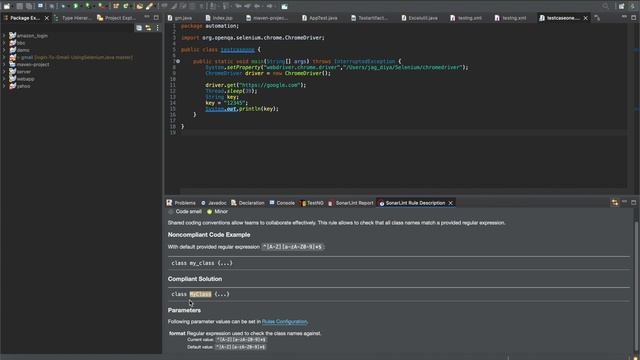Switch to the Javadoc tab
The width and height of the screenshot is (640, 360).
coord(213,203)
